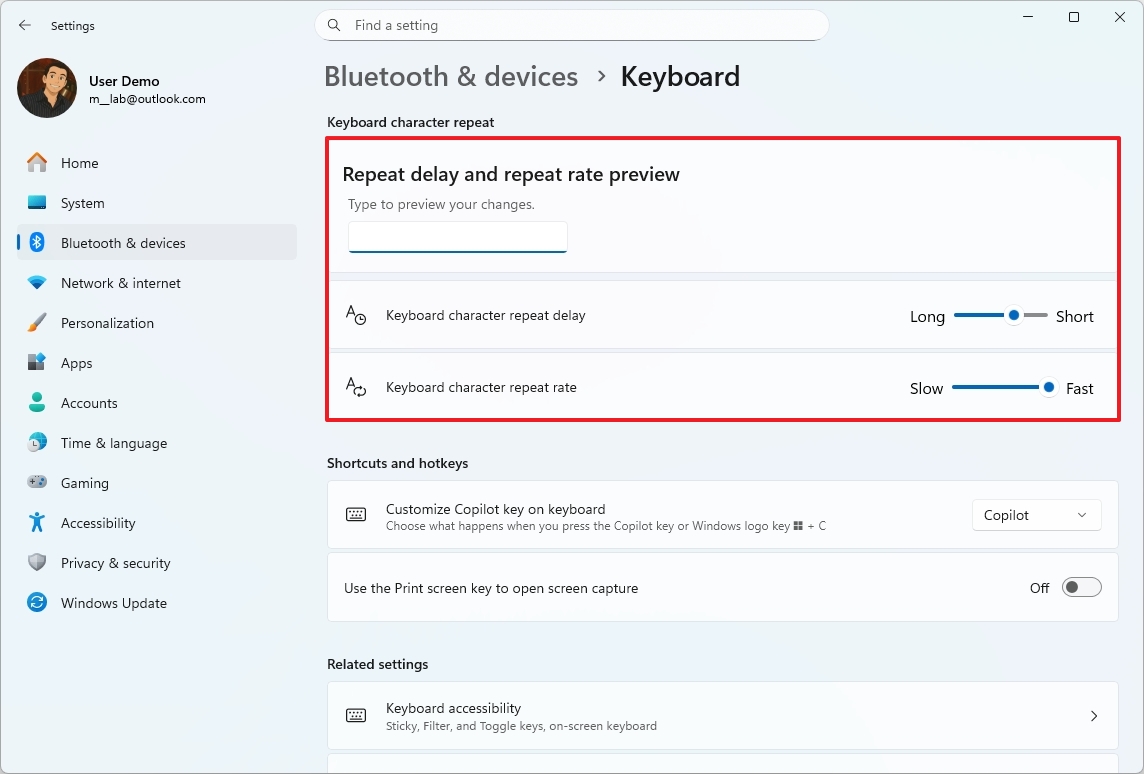Expand the Keyboard accessibility settings chevron

pyautogui.click(x=1093, y=715)
